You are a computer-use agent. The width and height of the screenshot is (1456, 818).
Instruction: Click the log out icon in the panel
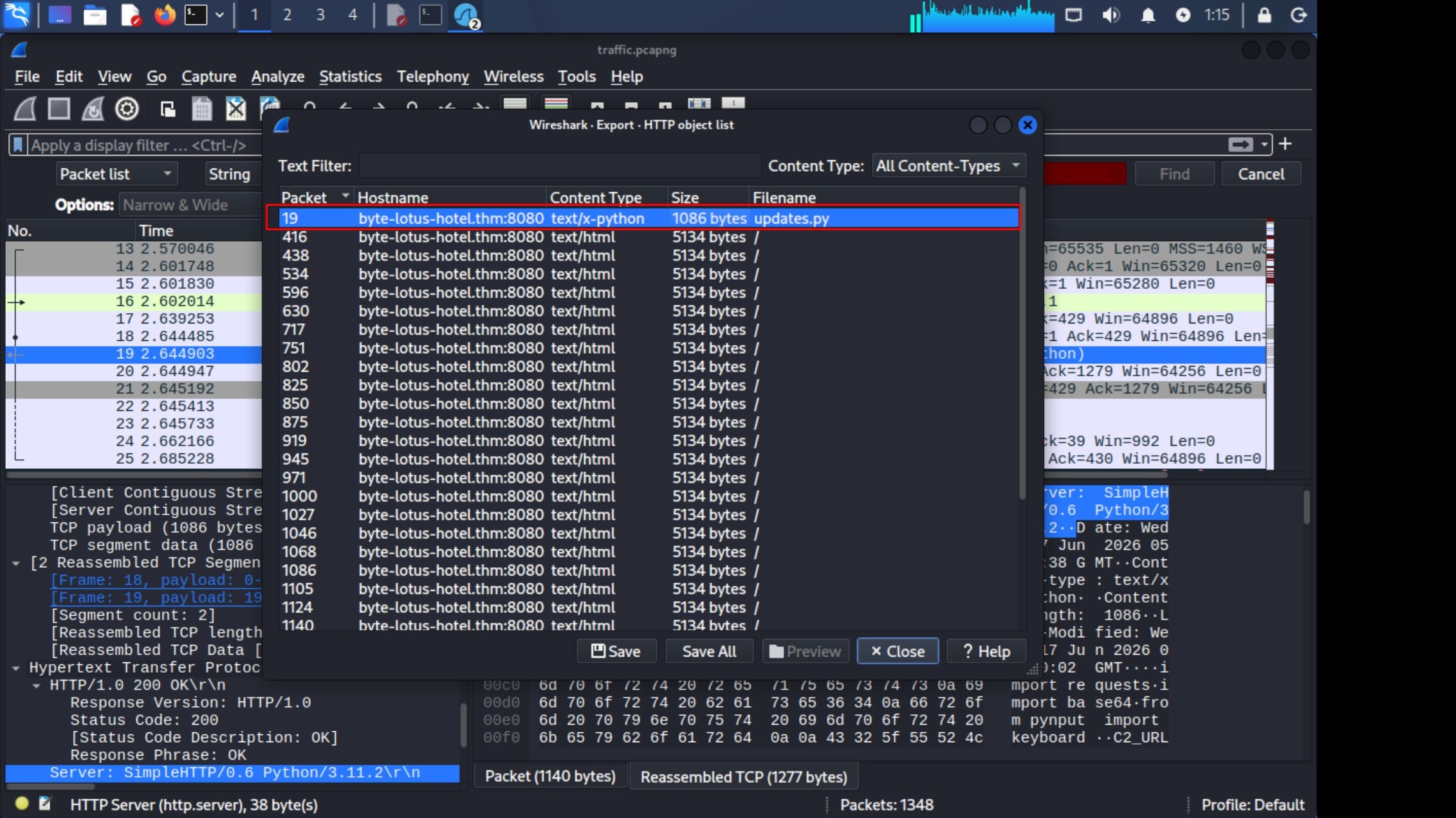pos(1298,15)
